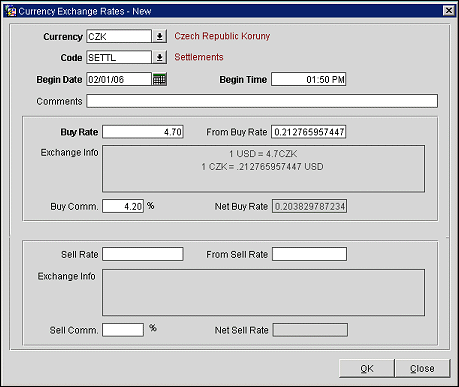Focus the Currency field showing CZK
Viewport: 459px width, 387px height.
(x=119, y=36)
